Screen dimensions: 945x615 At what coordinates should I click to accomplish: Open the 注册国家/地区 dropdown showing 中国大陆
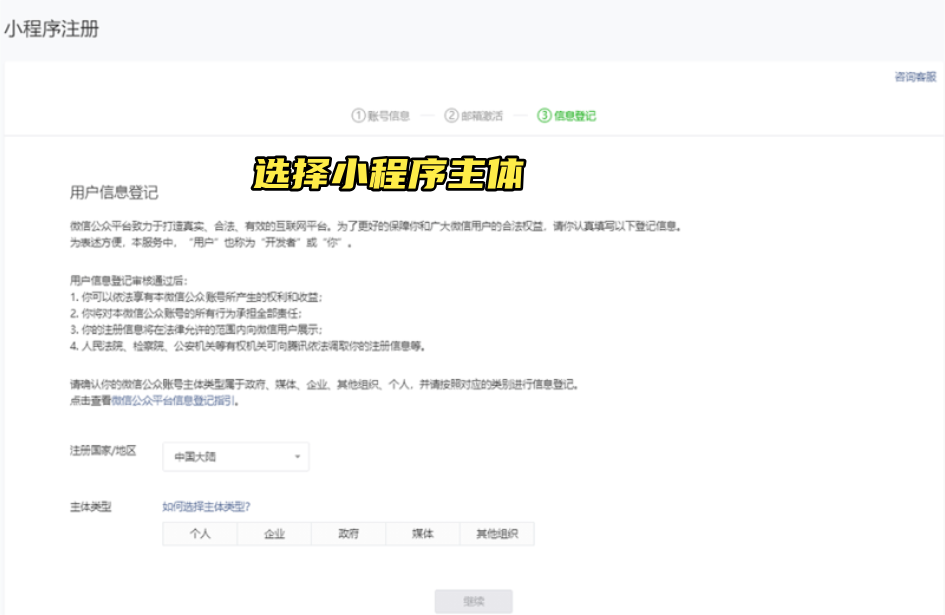click(x=236, y=456)
